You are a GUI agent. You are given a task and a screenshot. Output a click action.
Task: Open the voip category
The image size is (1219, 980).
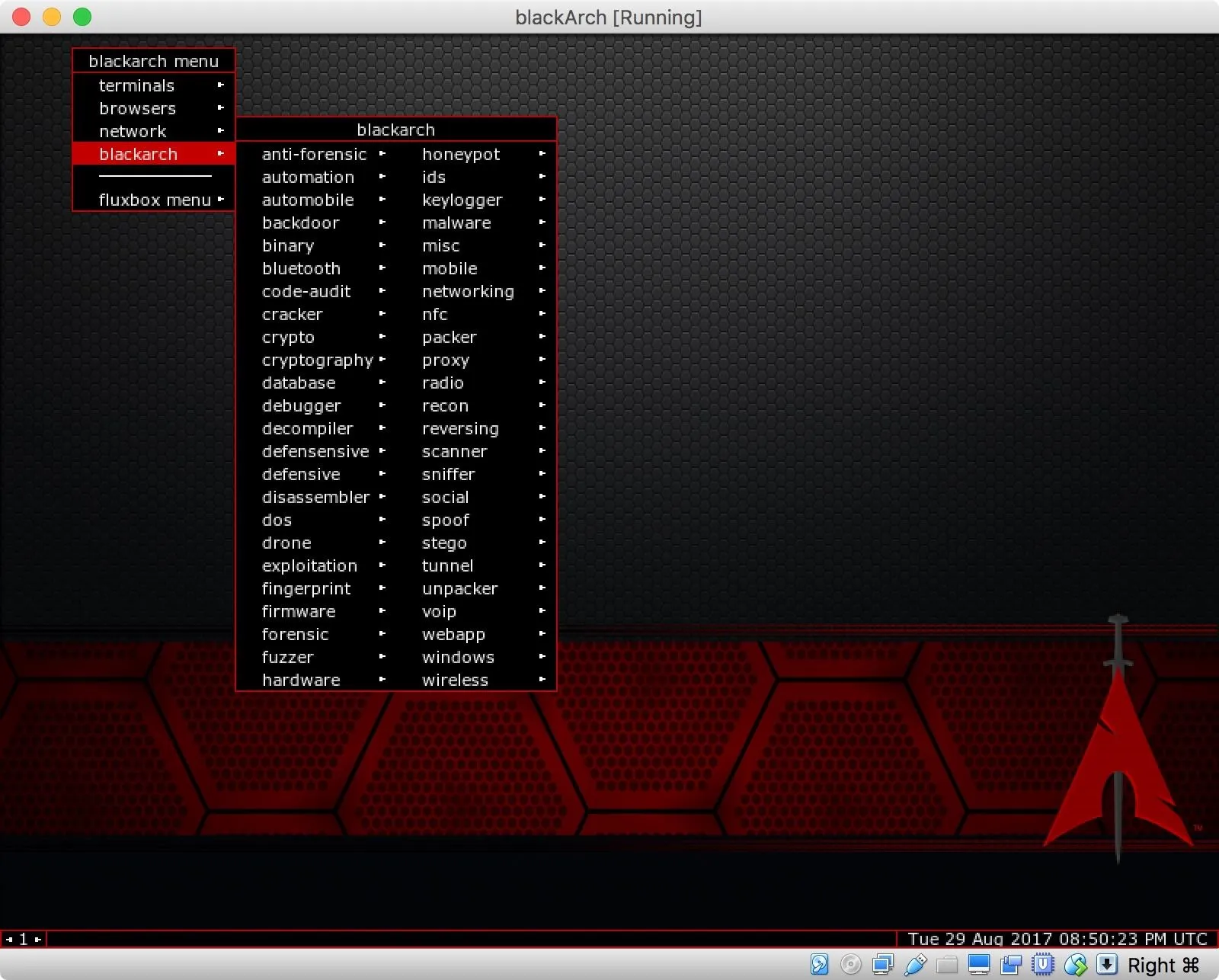476,611
